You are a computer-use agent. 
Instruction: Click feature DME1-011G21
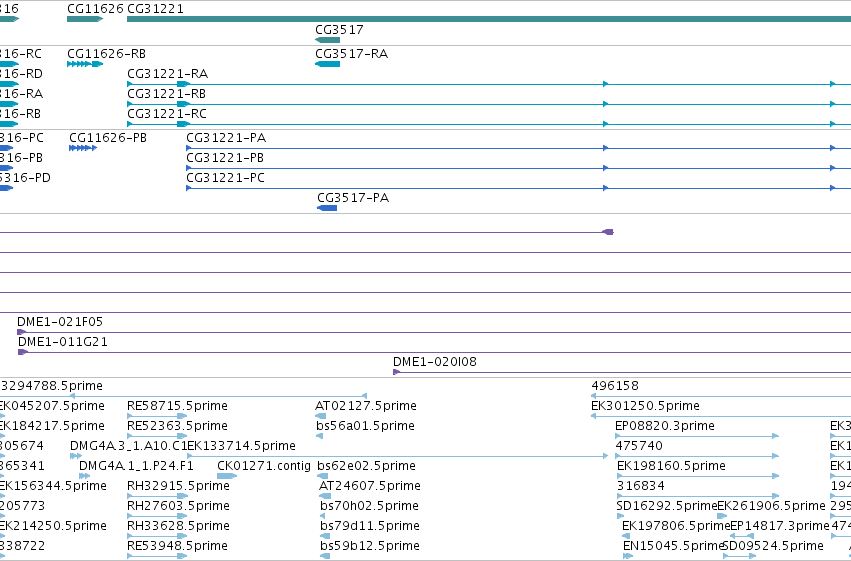click(63, 342)
